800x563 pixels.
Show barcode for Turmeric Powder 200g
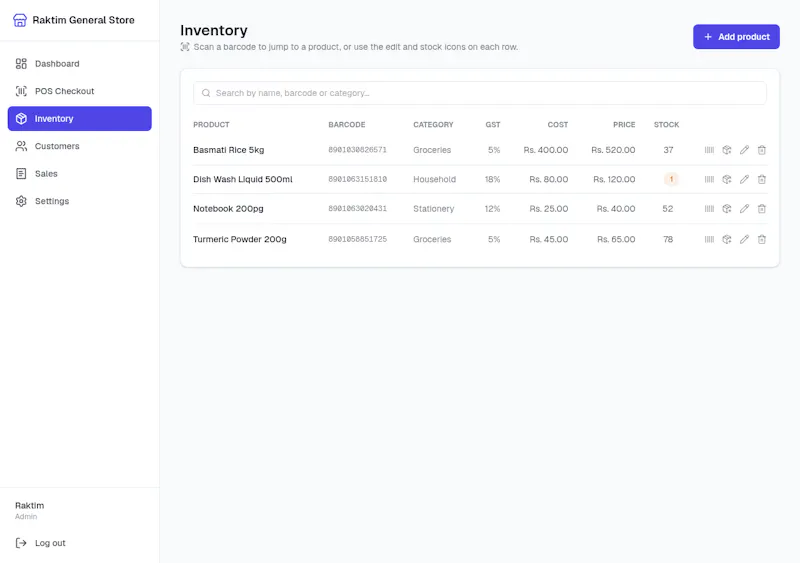point(709,239)
